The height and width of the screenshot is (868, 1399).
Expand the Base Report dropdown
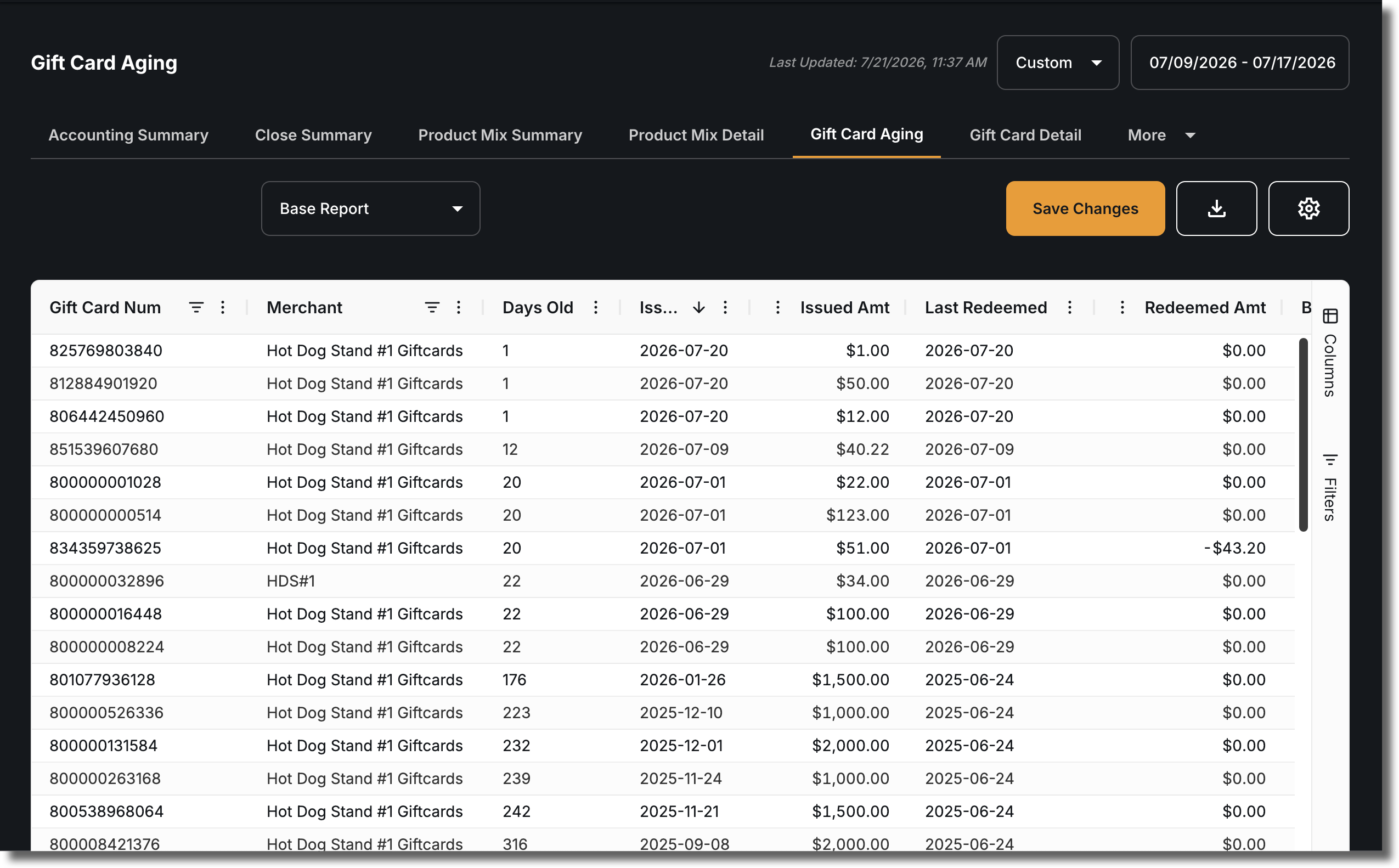pos(371,208)
